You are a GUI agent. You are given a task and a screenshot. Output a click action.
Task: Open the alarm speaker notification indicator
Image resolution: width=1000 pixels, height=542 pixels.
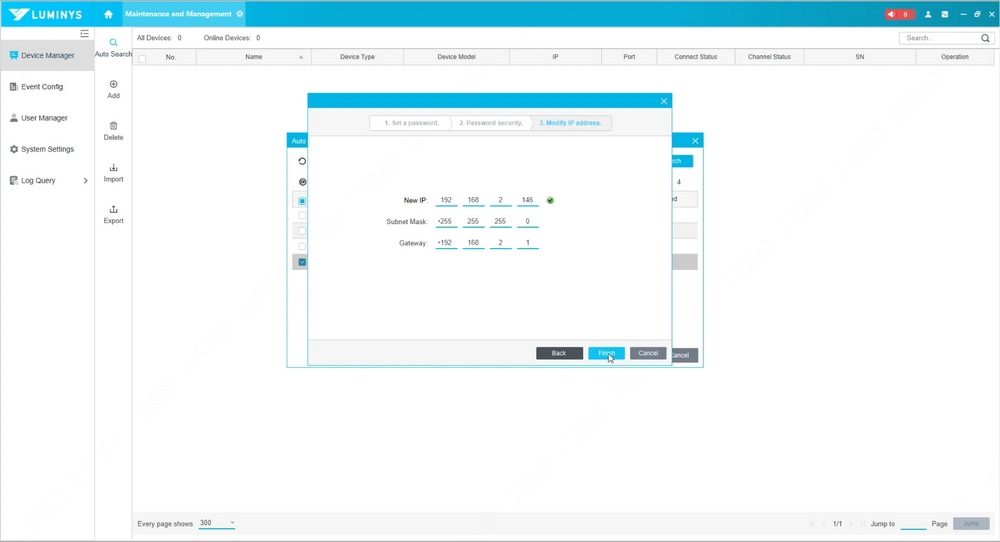tap(899, 14)
